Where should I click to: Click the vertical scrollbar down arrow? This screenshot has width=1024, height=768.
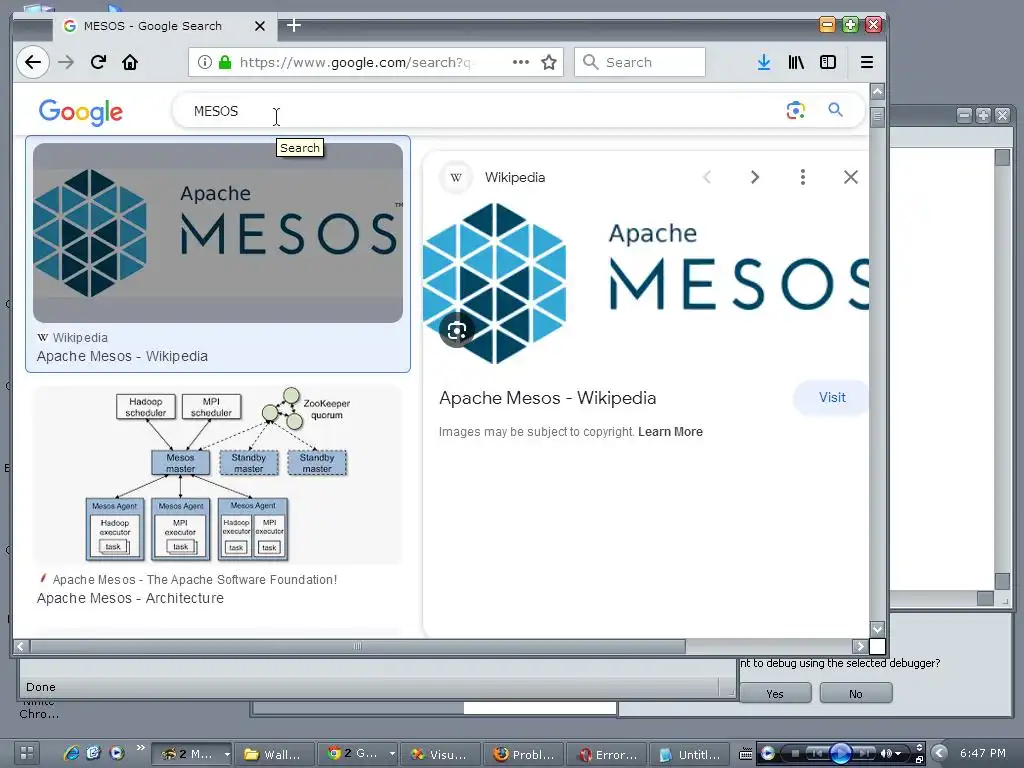[878, 628]
